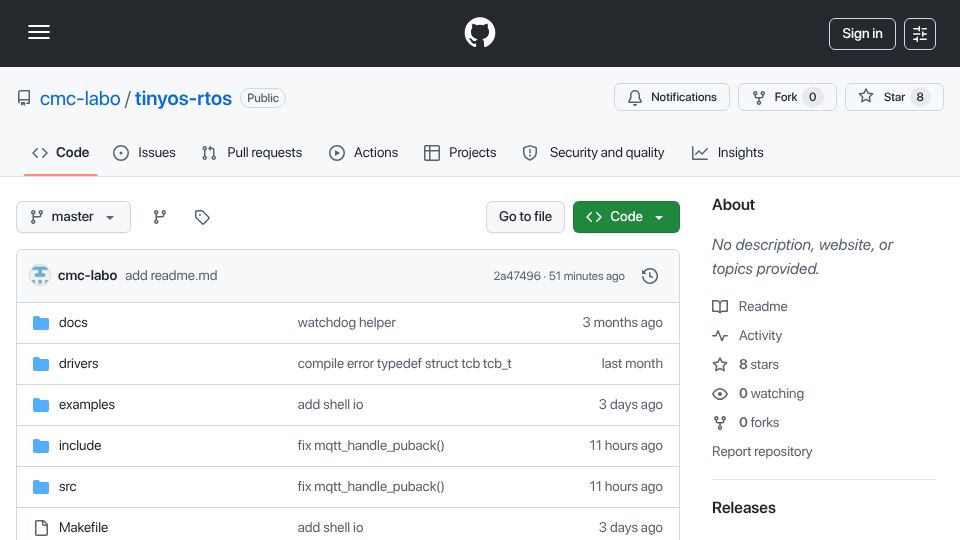Open 'watchdog helper' commit message
The height and width of the screenshot is (540, 960).
tap(347, 323)
